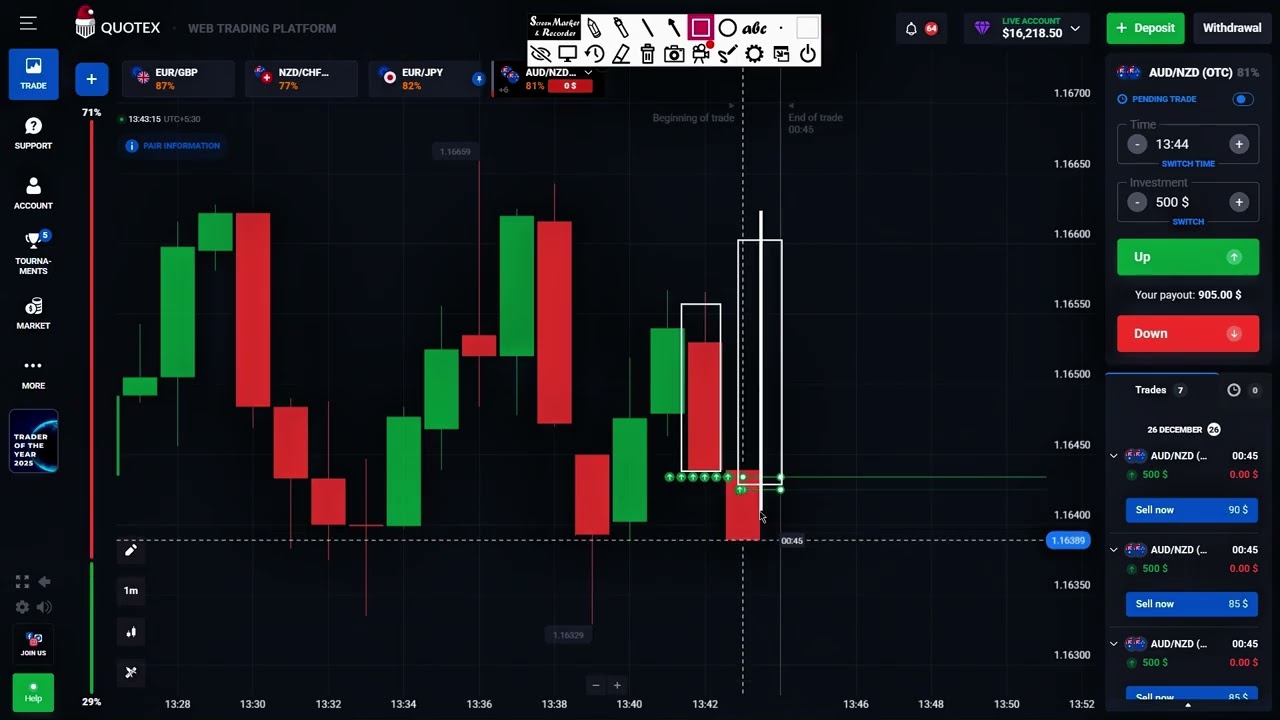Click the 1.16389 current price marker
The image size is (1280, 720).
(1067, 541)
